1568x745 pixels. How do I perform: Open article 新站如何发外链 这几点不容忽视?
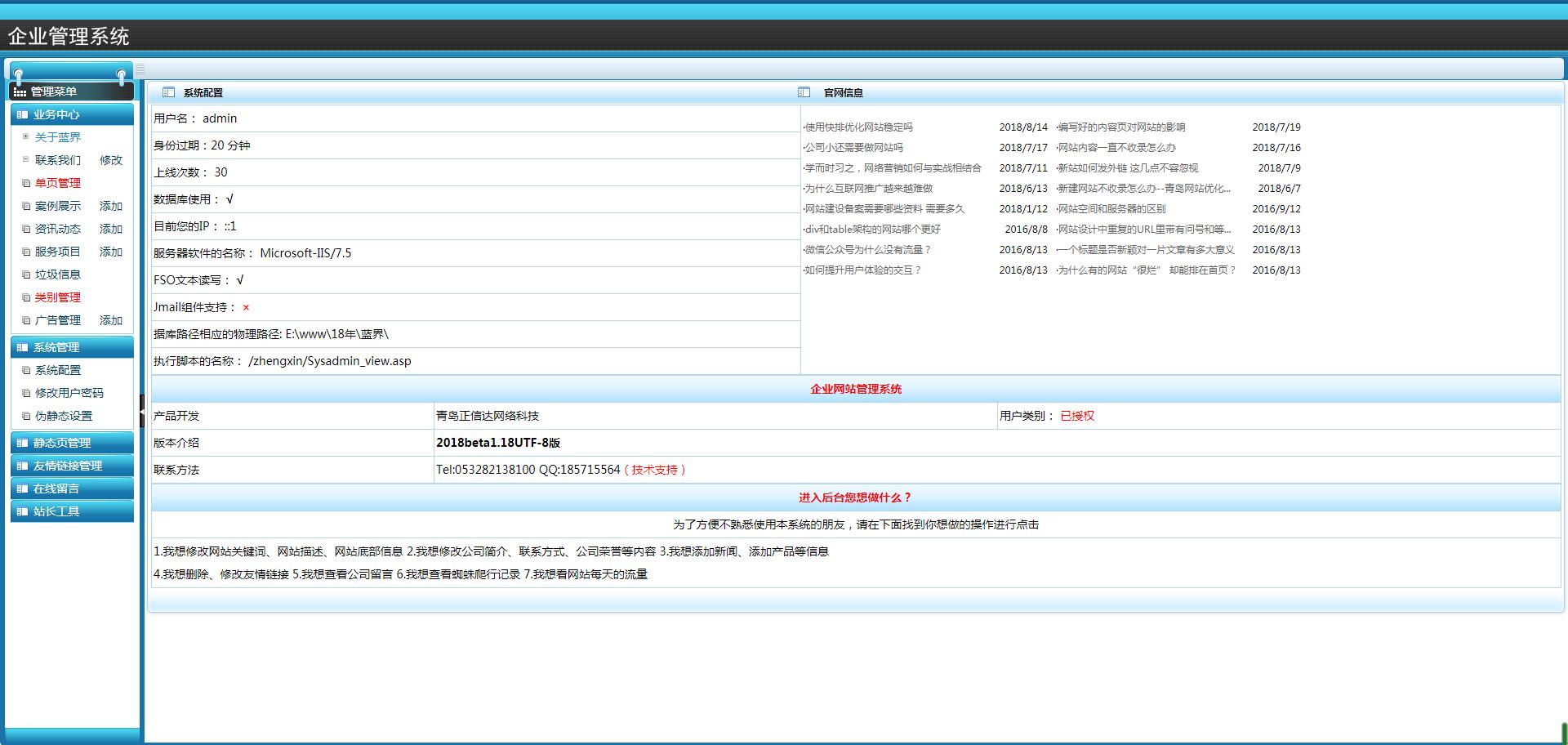pyautogui.click(x=1128, y=168)
